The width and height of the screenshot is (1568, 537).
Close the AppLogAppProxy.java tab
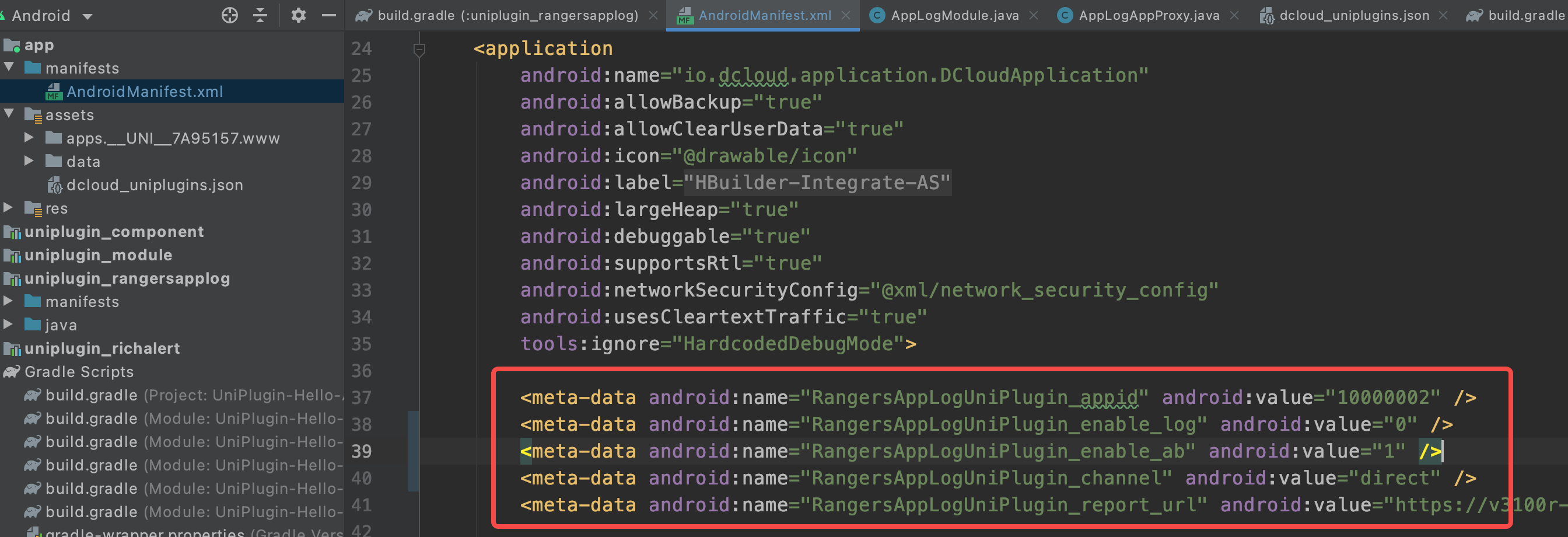1234,15
